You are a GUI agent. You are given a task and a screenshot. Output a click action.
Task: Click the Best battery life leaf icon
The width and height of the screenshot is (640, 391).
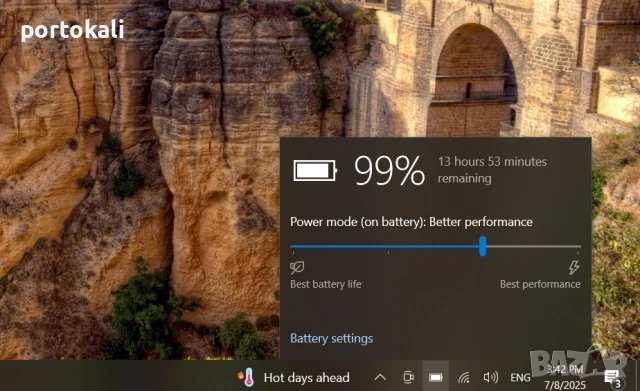pyautogui.click(x=297, y=267)
